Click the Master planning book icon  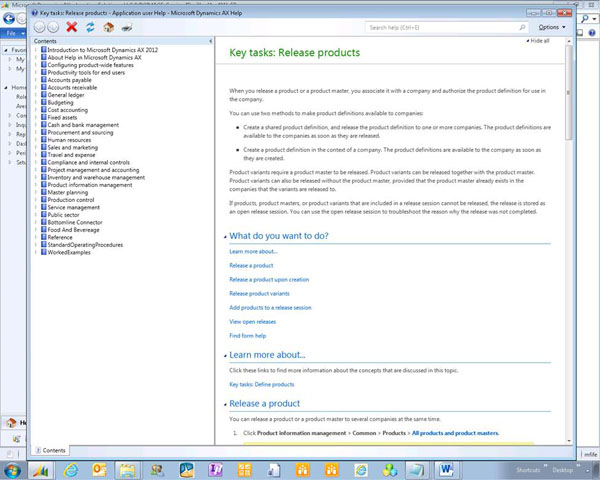tap(44, 192)
